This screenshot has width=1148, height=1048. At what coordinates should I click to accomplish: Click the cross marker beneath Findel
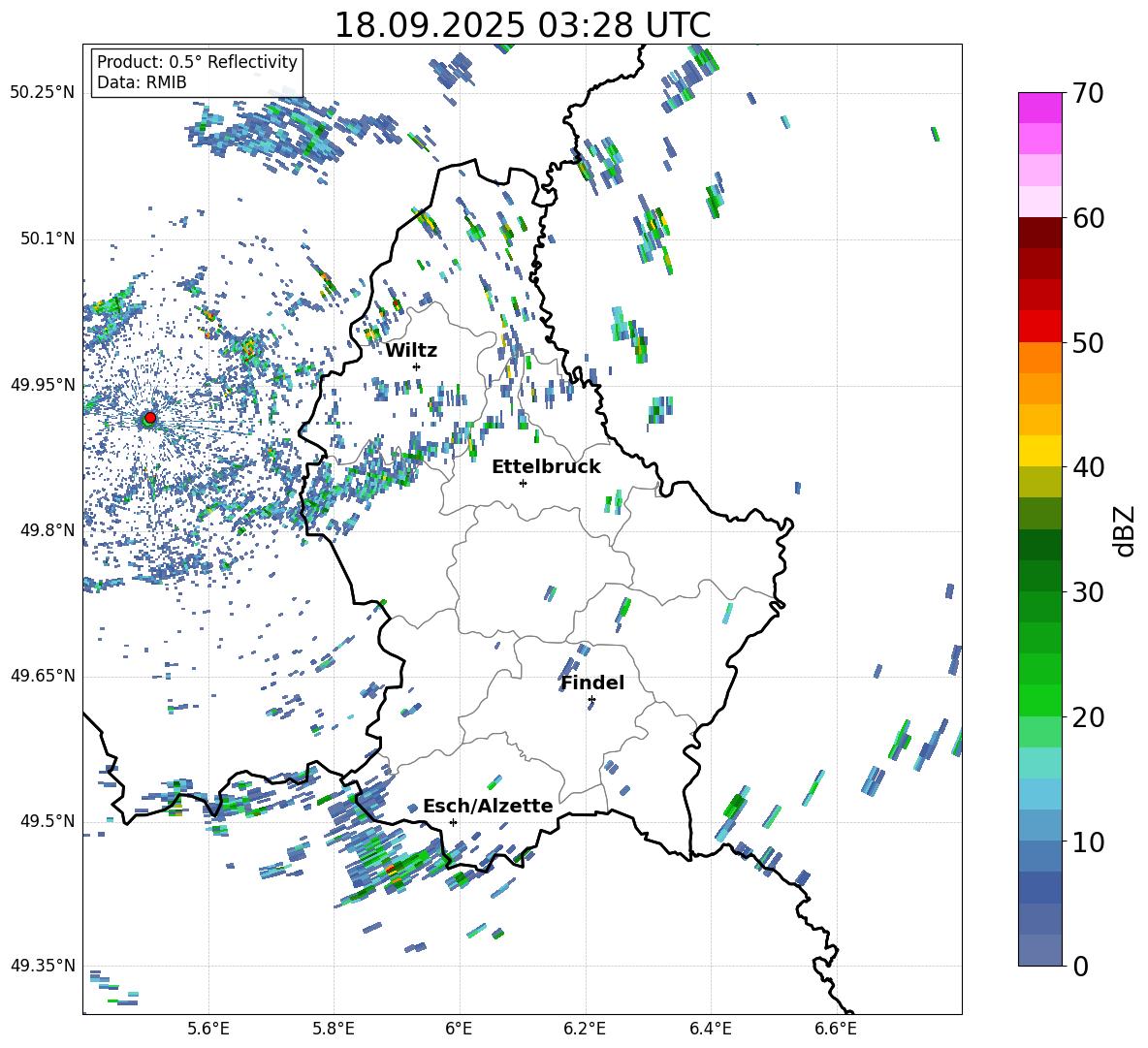coord(591,699)
